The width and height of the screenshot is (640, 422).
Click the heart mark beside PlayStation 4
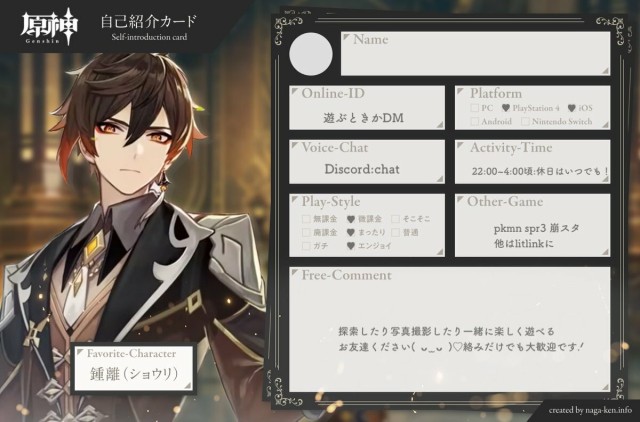pyautogui.click(x=506, y=108)
